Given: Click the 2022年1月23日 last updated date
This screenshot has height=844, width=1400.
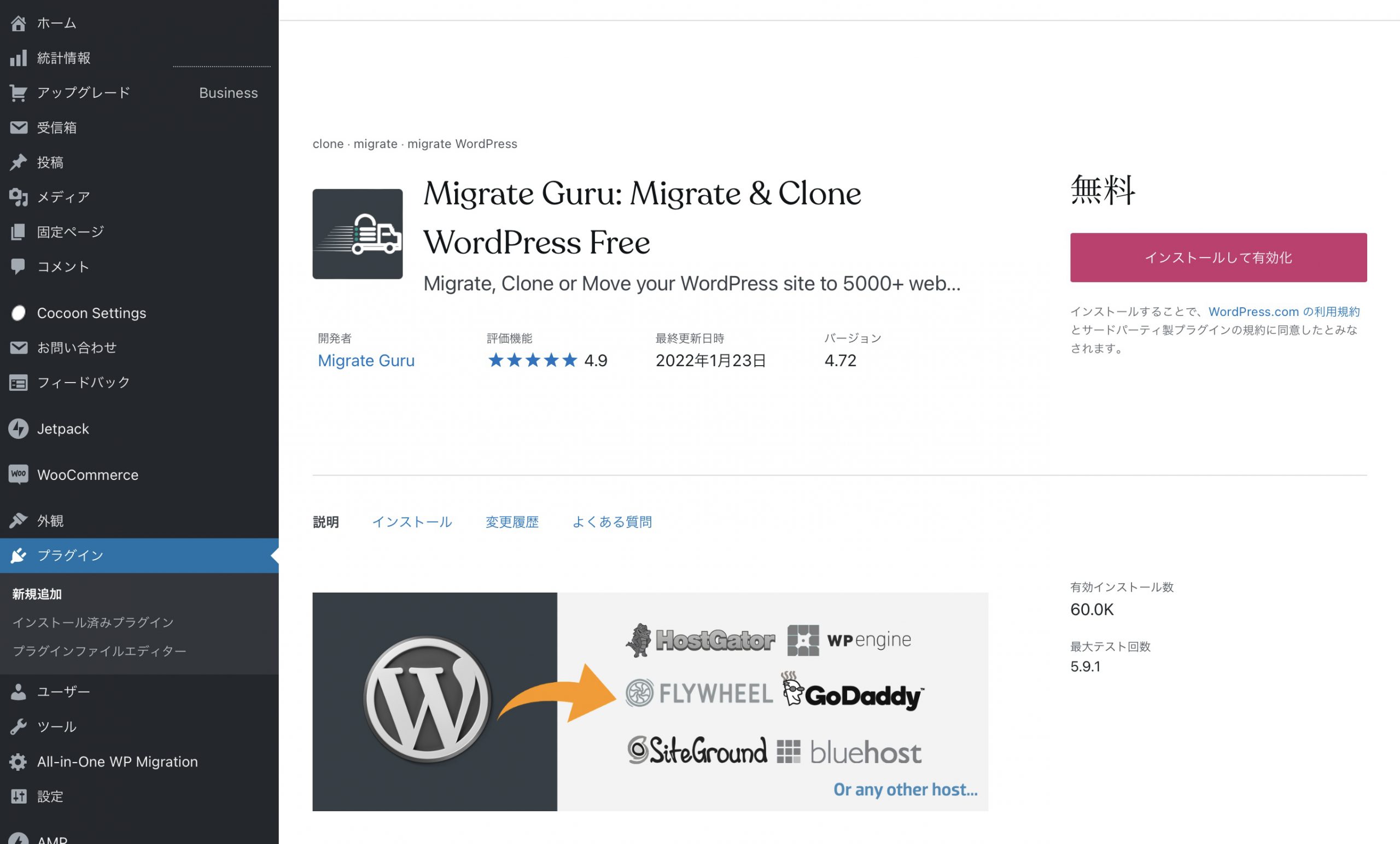Looking at the screenshot, I should pyautogui.click(x=710, y=361).
